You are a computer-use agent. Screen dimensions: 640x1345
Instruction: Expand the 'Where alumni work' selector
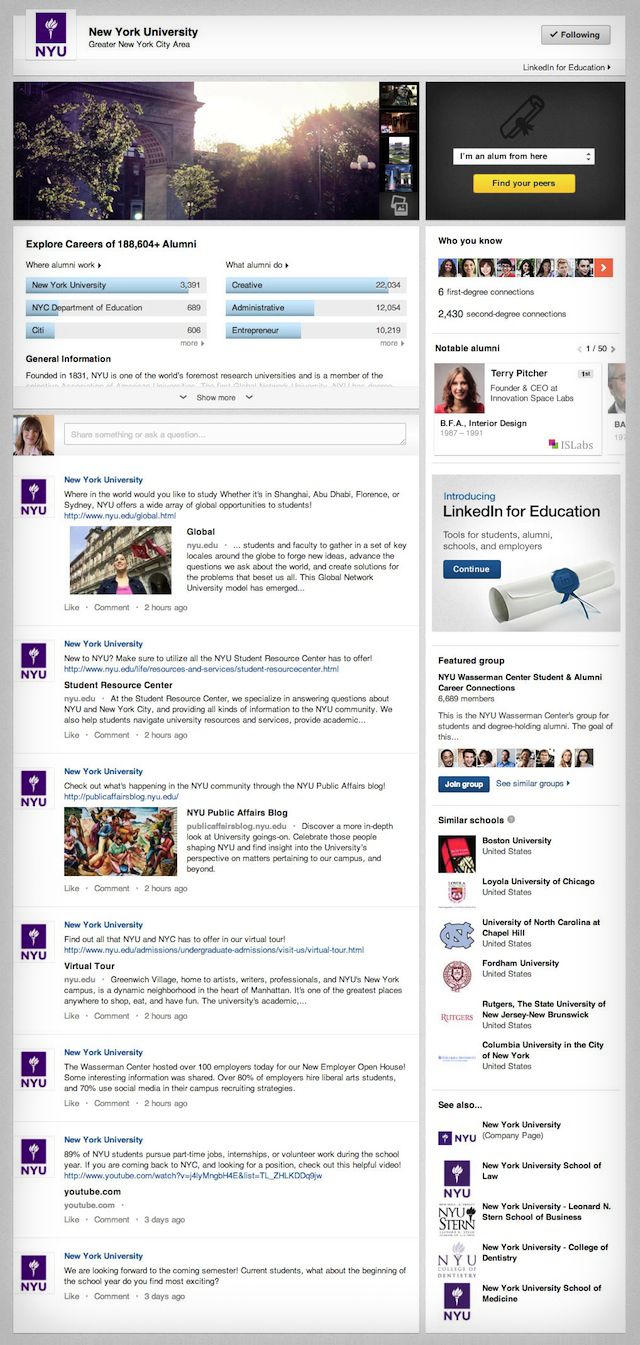pos(64,265)
